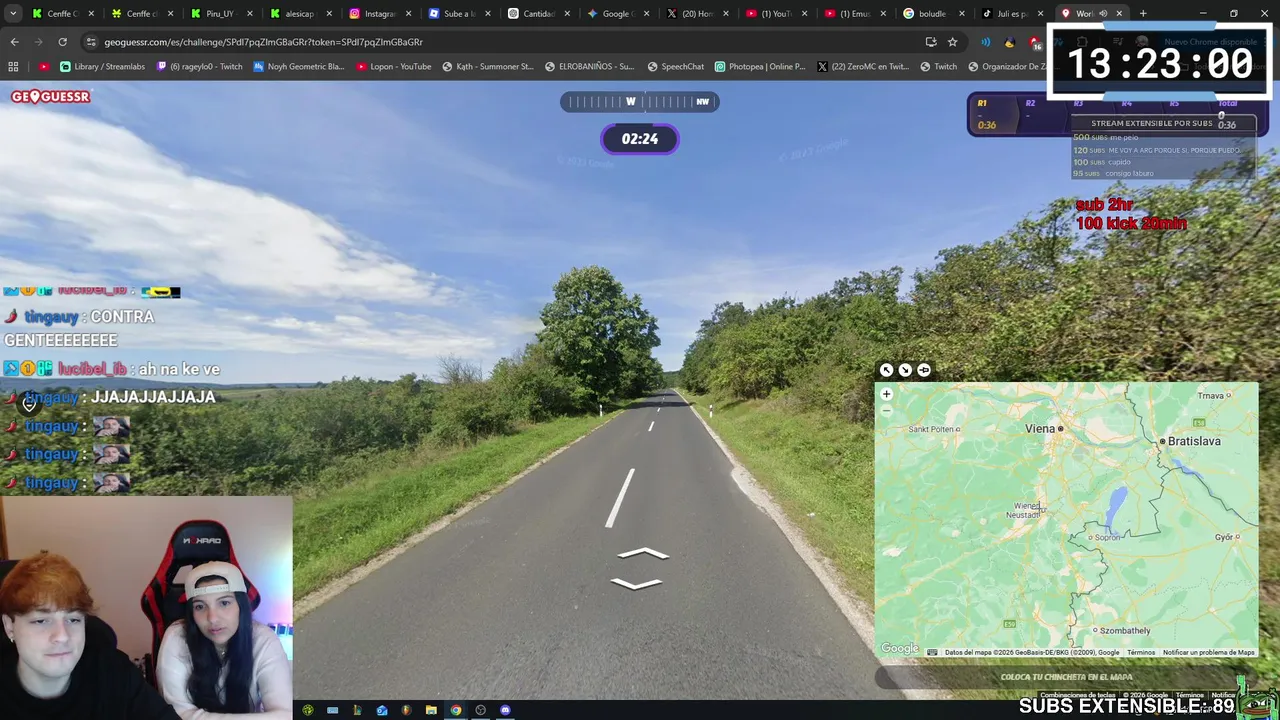Click the street view compass bar
1280x720 pixels.
tap(640, 101)
